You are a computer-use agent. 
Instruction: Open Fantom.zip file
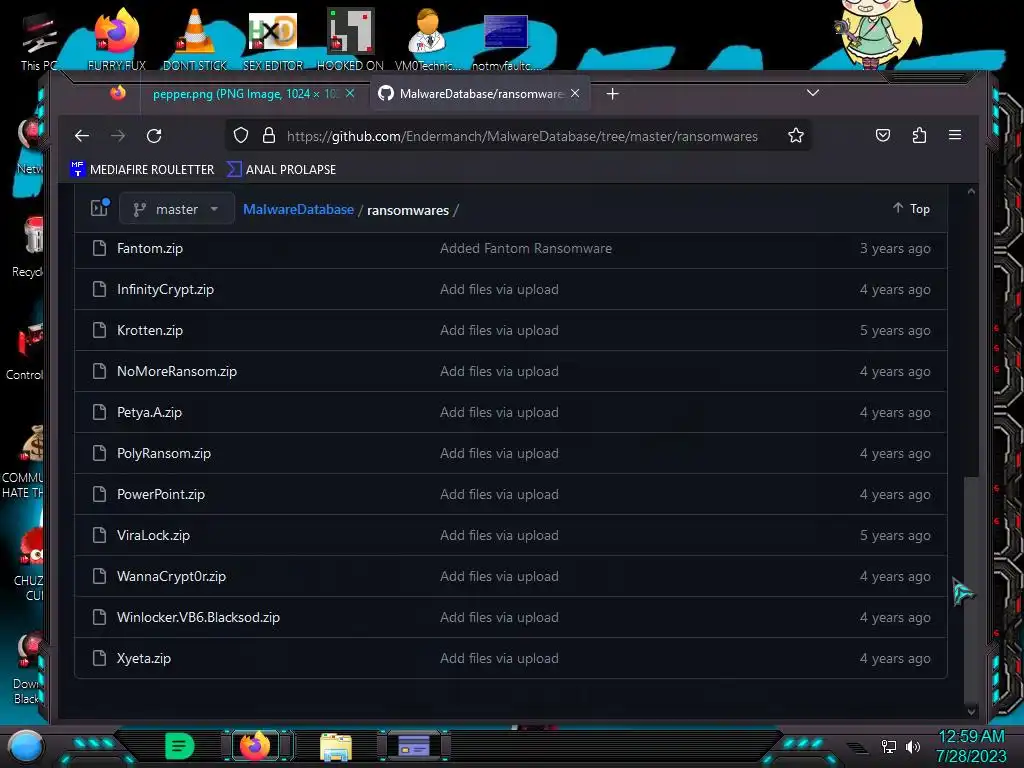150,248
